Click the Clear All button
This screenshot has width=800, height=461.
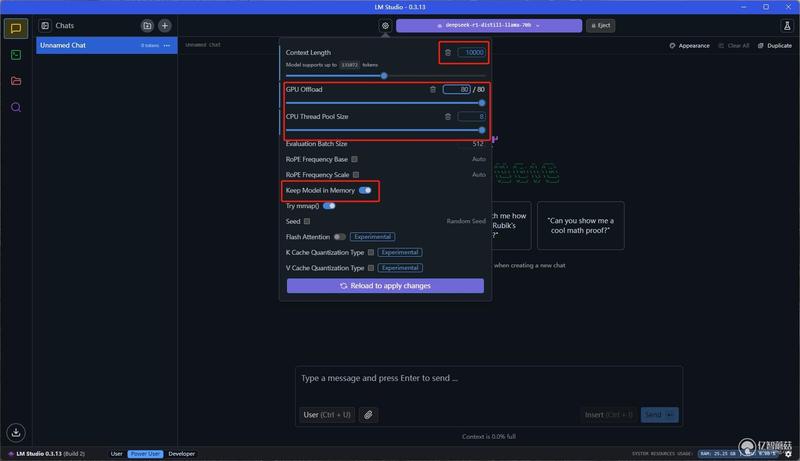[734, 45]
